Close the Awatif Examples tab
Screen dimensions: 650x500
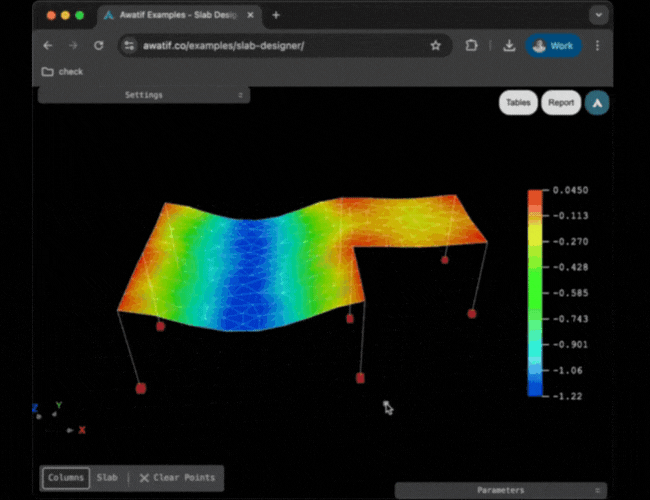[250, 15]
